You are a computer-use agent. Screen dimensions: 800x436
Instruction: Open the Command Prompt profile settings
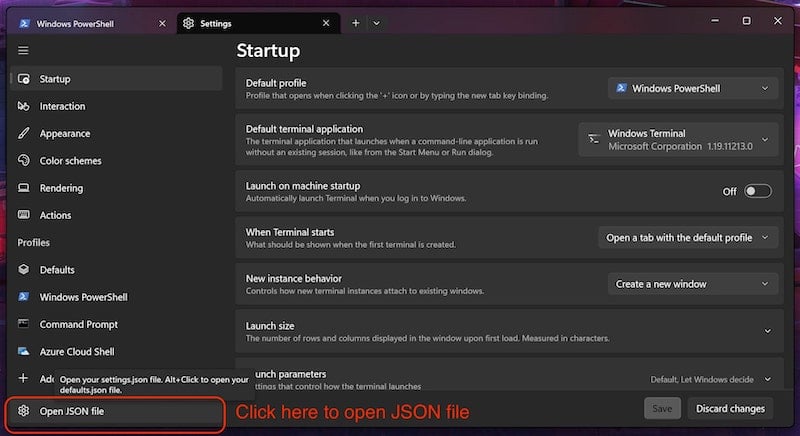[116, 324]
